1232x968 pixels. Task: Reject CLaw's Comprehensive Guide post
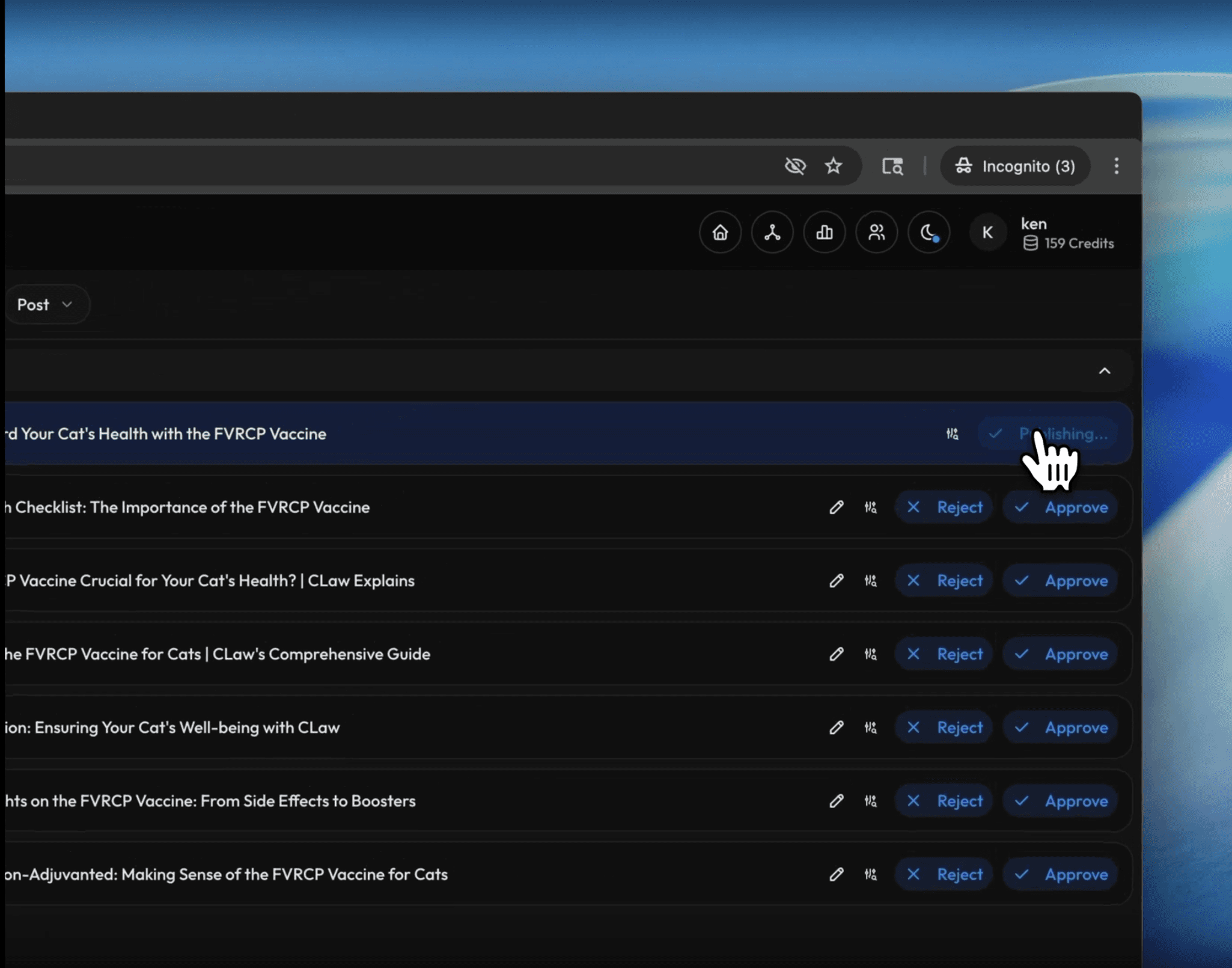pos(944,654)
